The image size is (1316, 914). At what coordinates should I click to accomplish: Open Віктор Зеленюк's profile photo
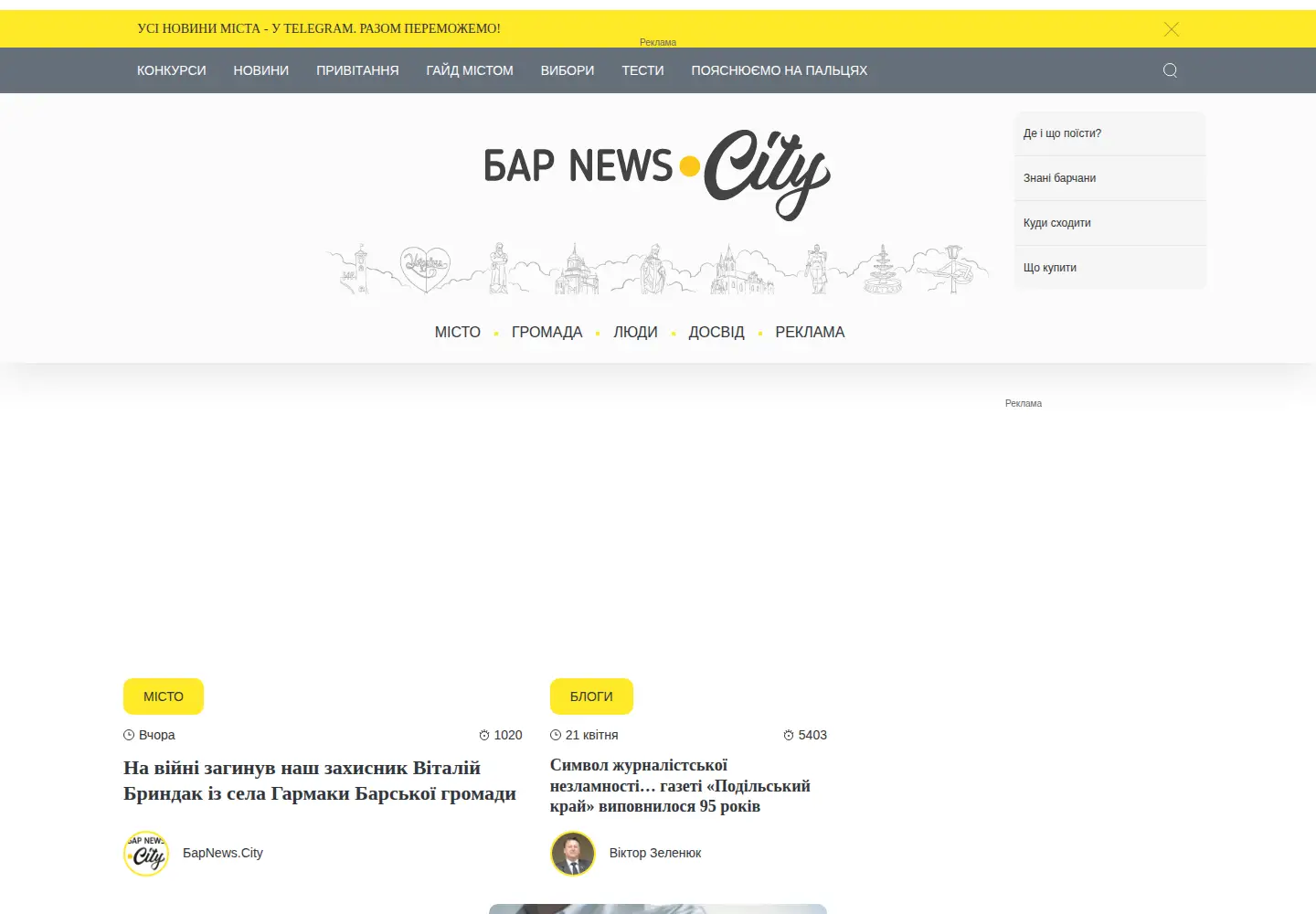tap(573, 854)
